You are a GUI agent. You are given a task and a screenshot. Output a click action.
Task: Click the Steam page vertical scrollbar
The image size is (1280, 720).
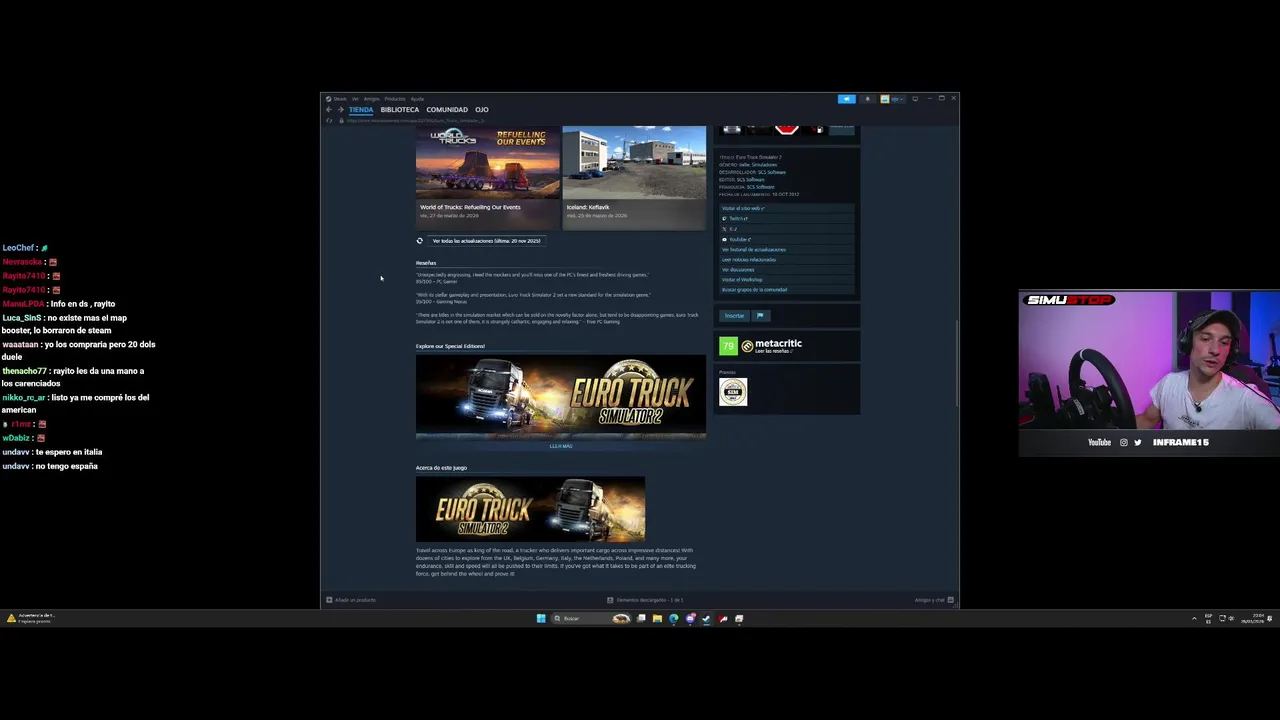click(x=956, y=362)
